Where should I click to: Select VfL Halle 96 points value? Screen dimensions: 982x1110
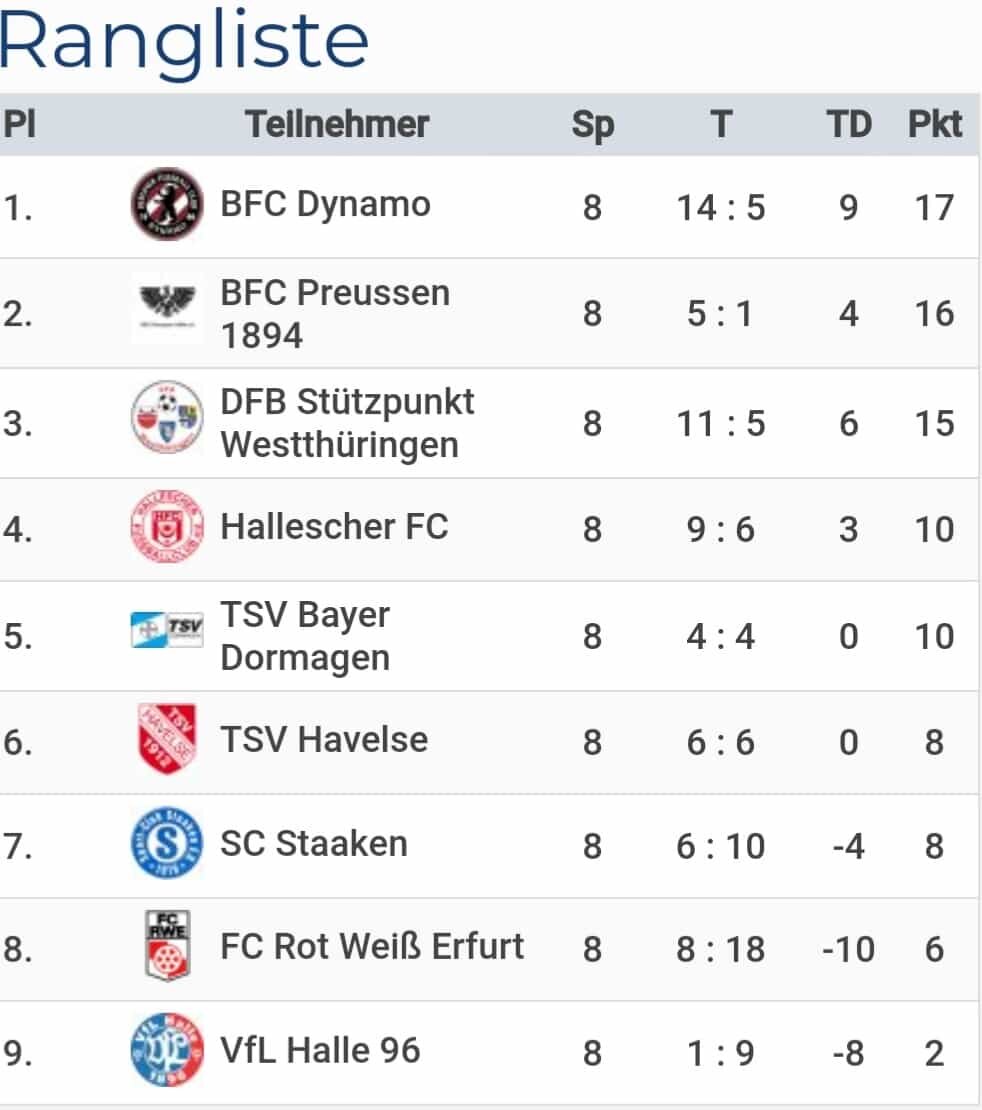click(x=934, y=1053)
